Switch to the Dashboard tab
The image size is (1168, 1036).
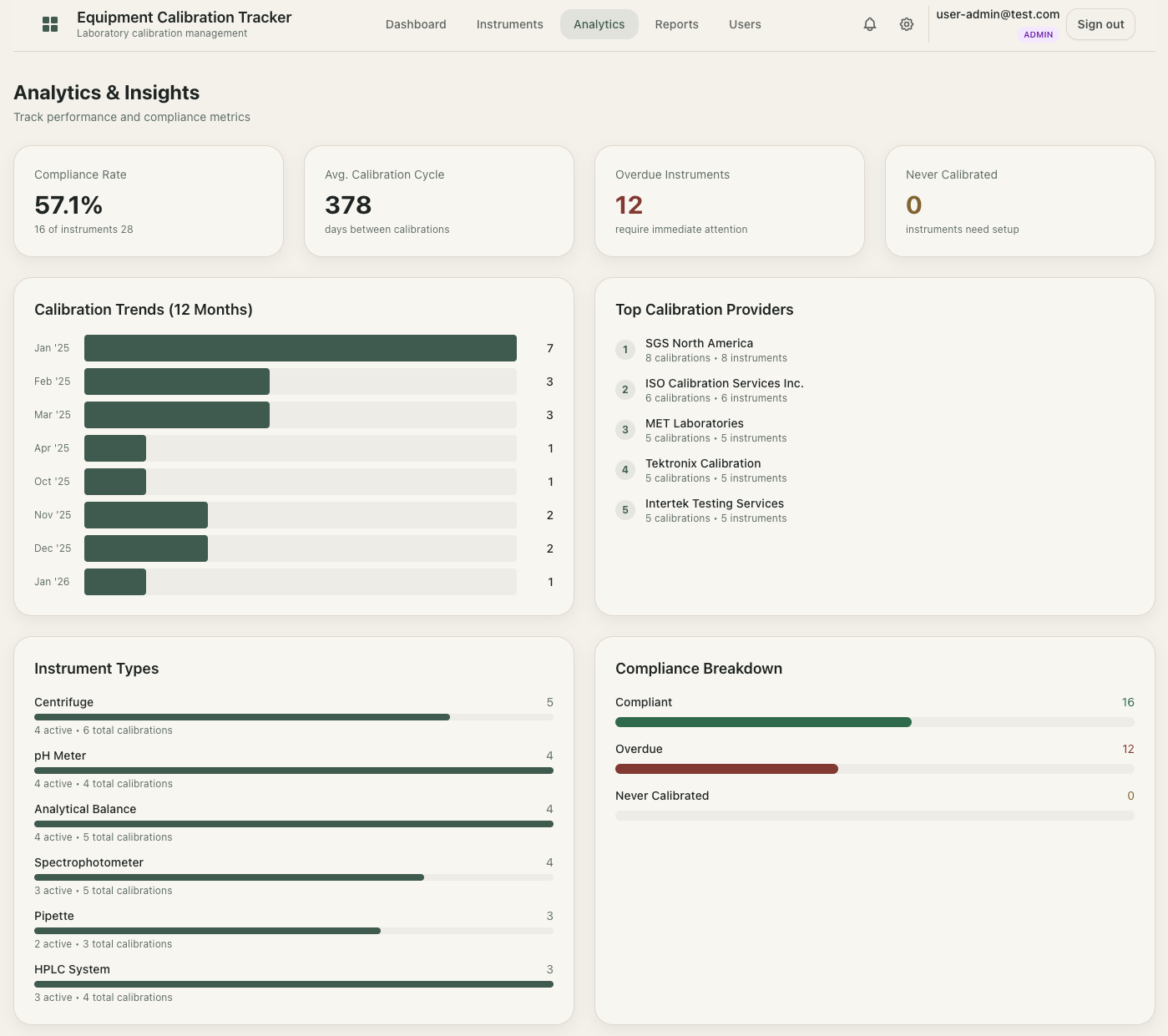(x=416, y=24)
